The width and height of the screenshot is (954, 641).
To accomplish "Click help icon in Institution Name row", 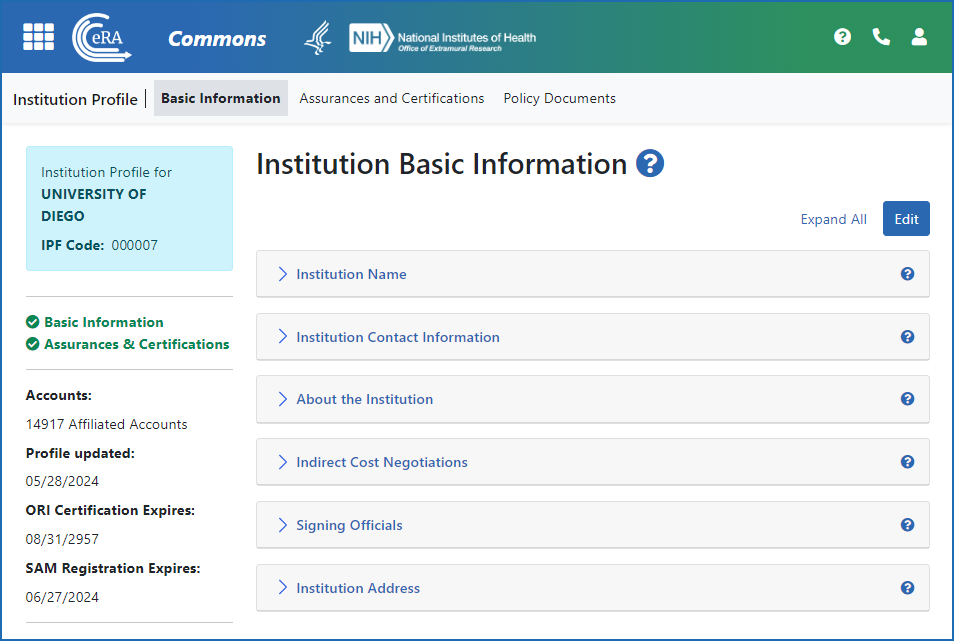I will click(x=907, y=274).
